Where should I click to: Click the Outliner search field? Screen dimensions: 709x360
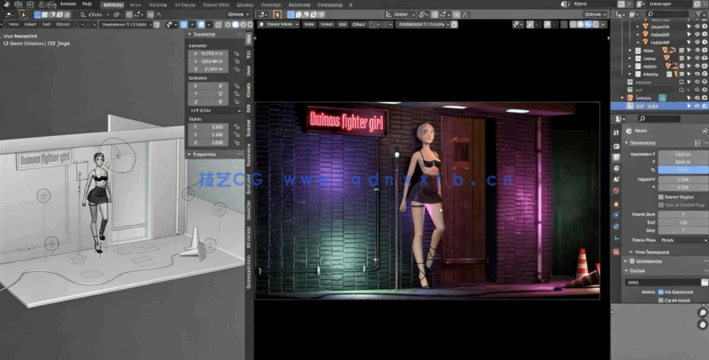tap(668, 14)
